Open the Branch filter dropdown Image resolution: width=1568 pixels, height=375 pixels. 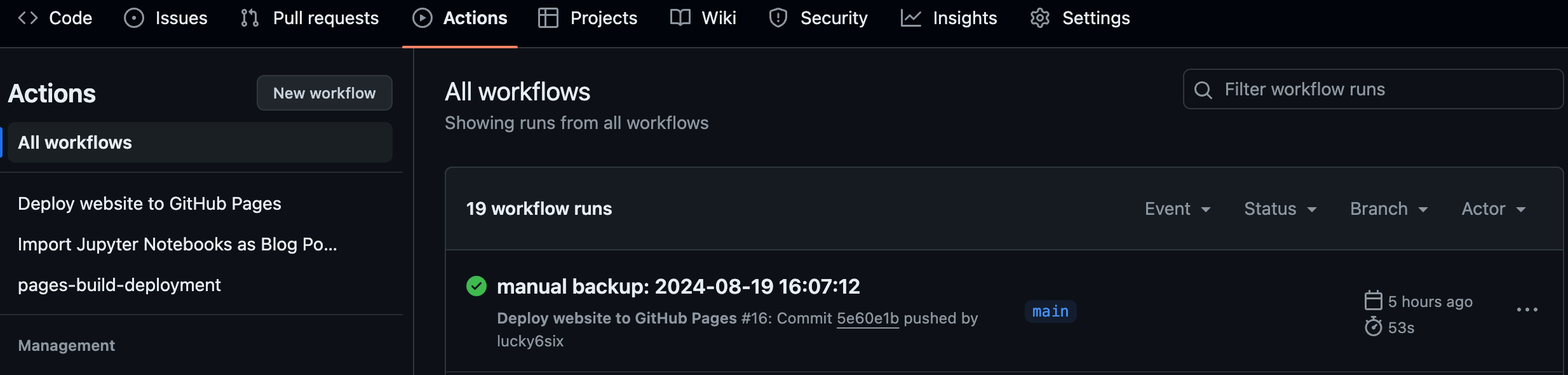point(1388,208)
